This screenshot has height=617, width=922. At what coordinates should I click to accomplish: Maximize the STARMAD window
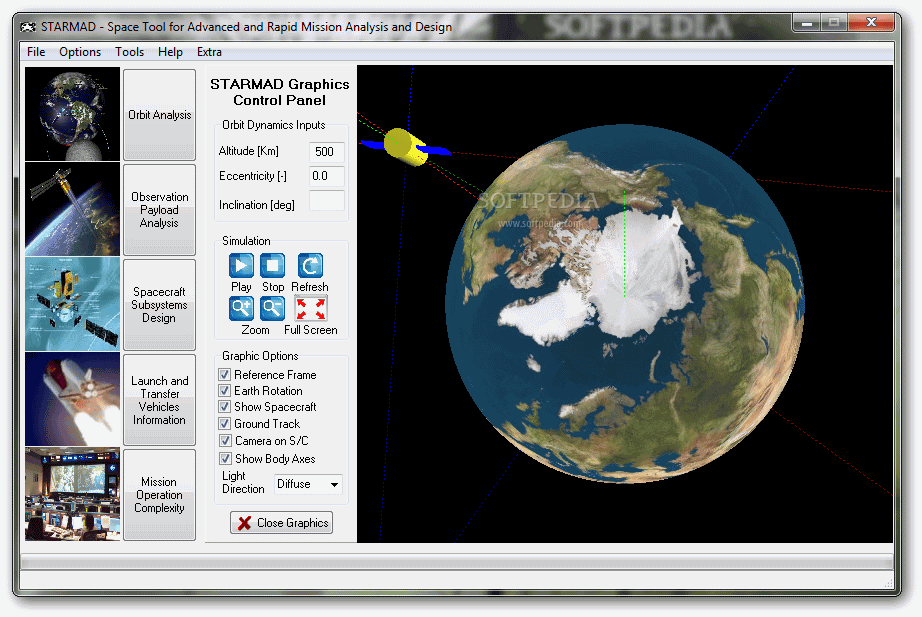834,24
